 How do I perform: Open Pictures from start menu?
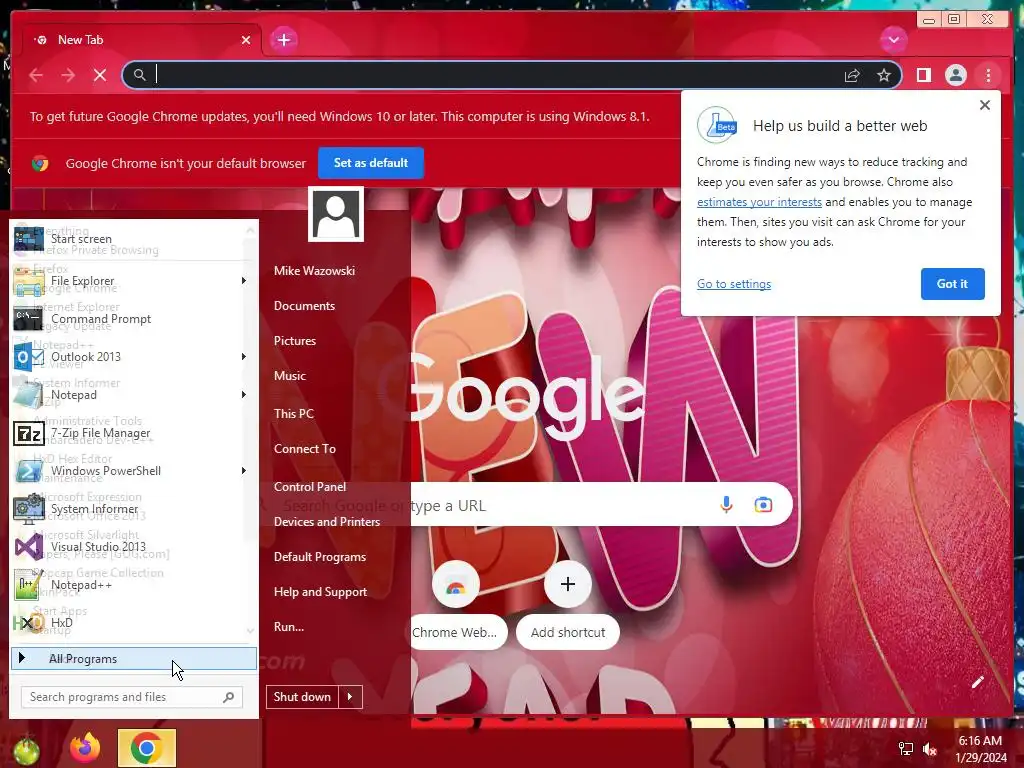pos(295,341)
